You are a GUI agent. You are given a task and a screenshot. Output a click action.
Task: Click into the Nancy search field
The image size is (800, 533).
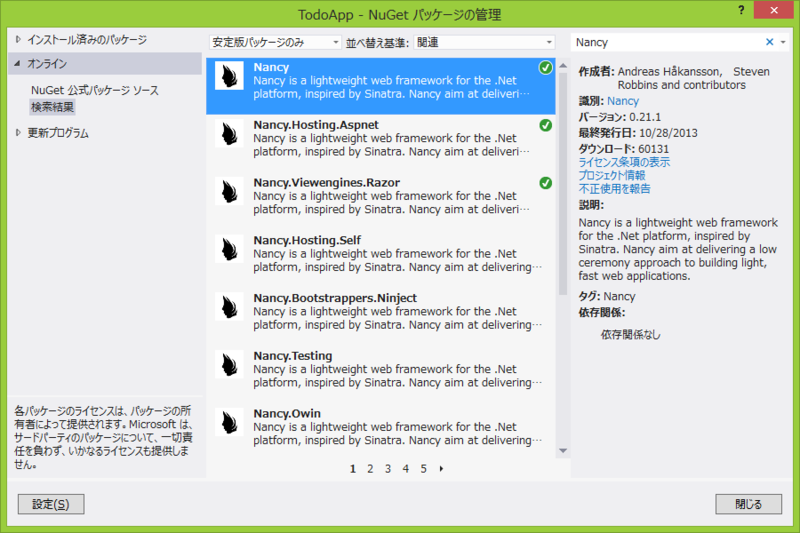pos(666,42)
